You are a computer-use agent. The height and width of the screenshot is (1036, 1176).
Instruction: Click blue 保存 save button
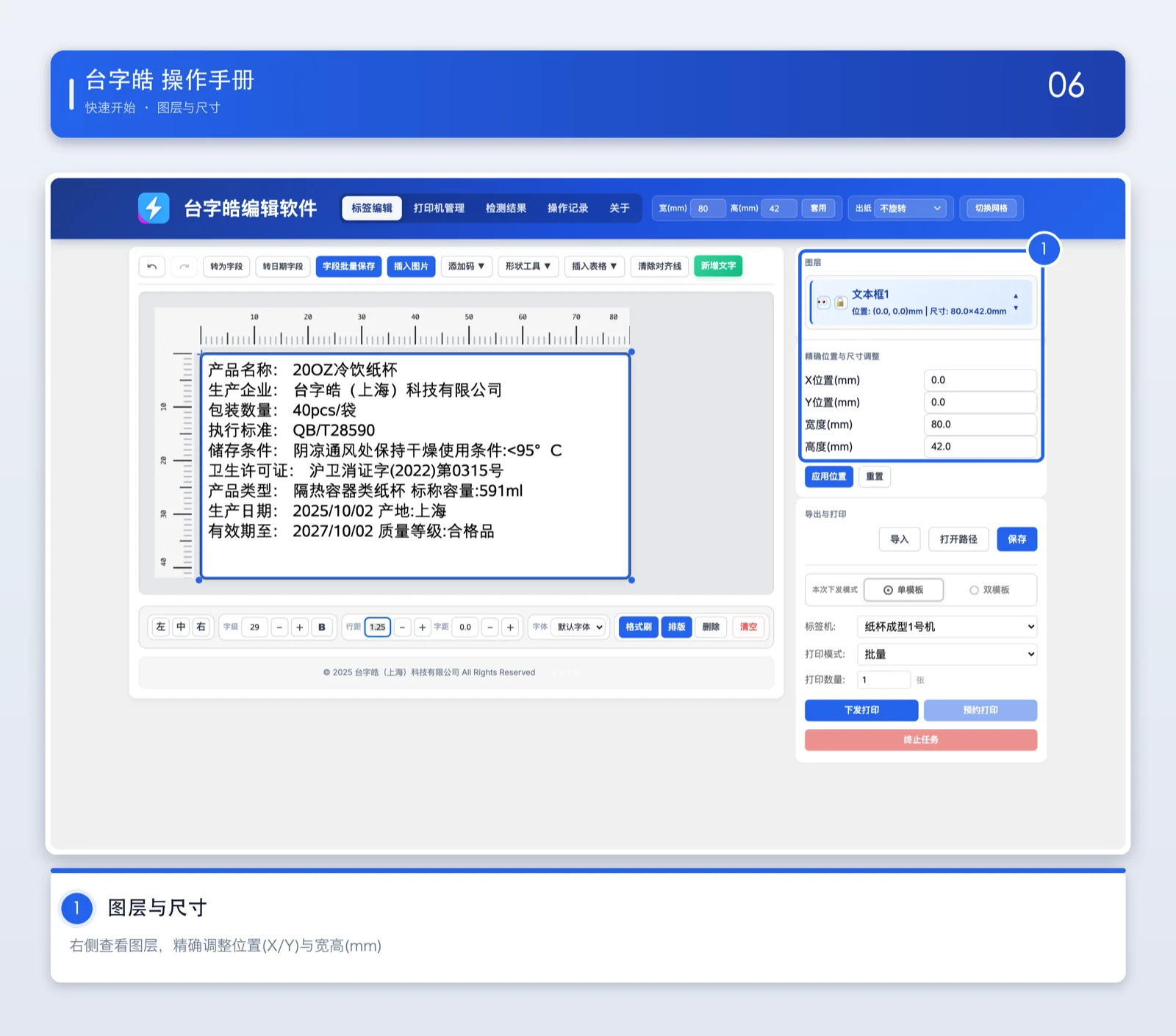[x=1017, y=539]
